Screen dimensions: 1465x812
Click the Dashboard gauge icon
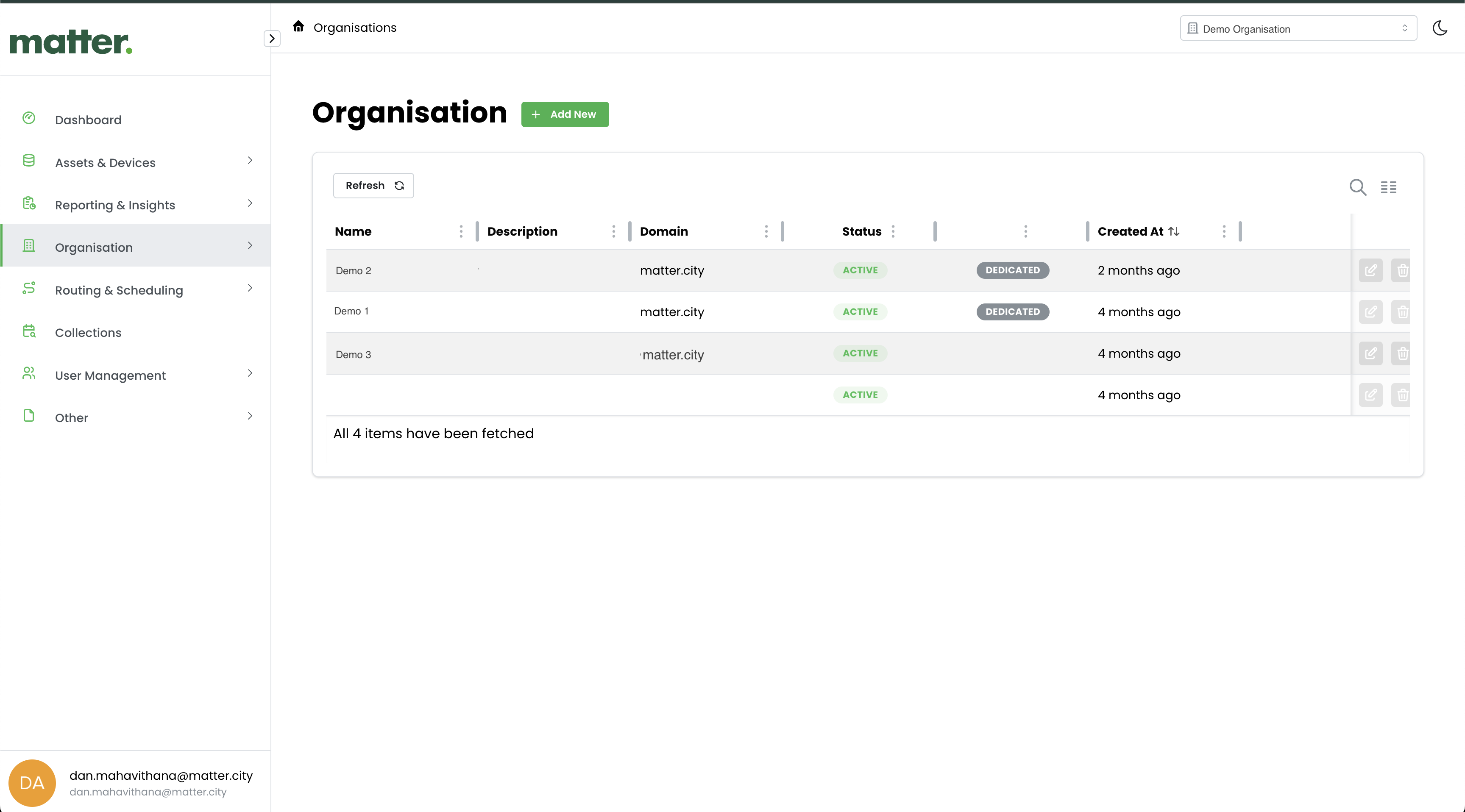click(x=29, y=118)
